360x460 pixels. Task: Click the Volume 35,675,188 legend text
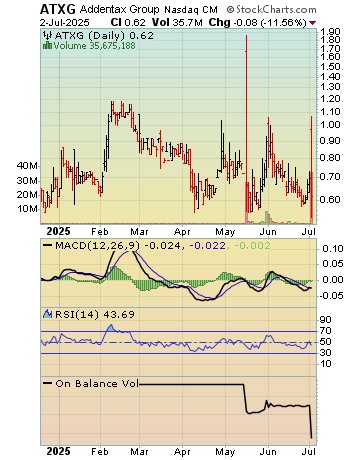click(x=95, y=45)
